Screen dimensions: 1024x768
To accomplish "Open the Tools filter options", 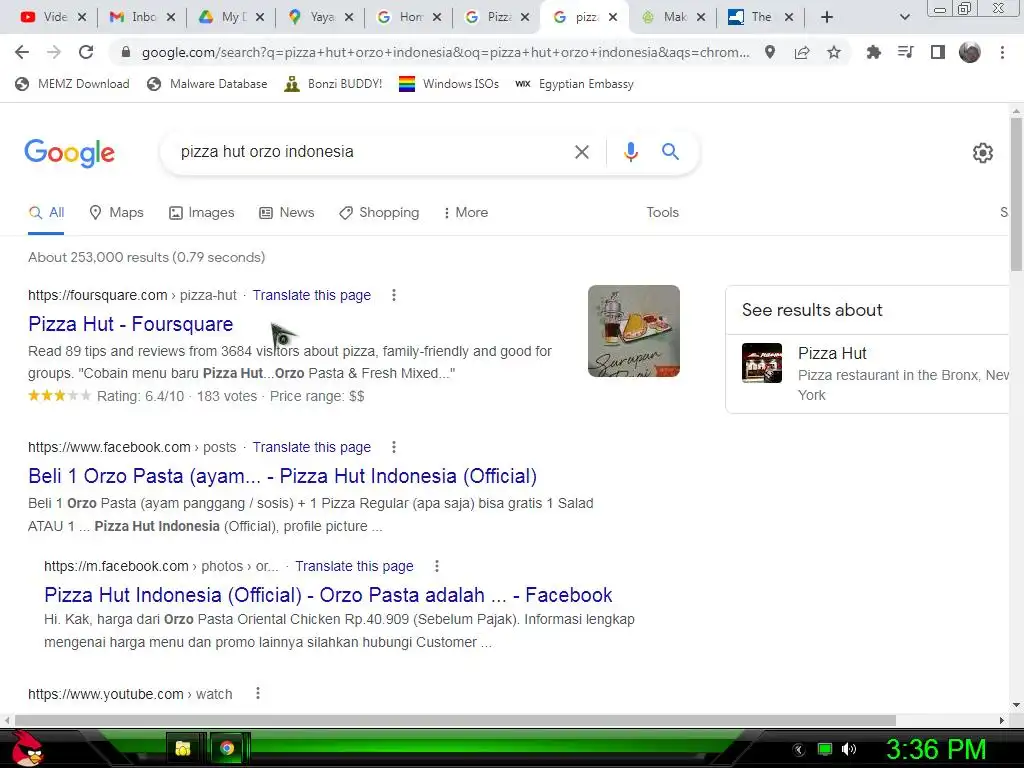I will (662, 213).
